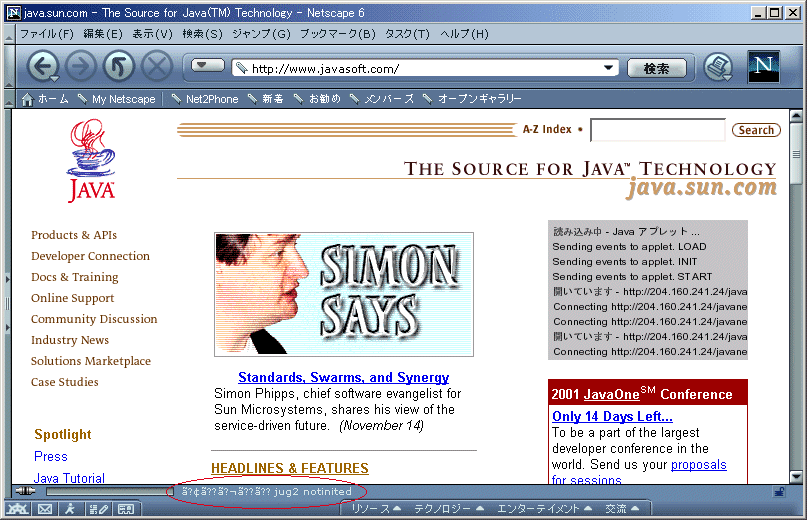Click the security lock icon in status bar
This screenshot has height=520, width=807.
779,492
